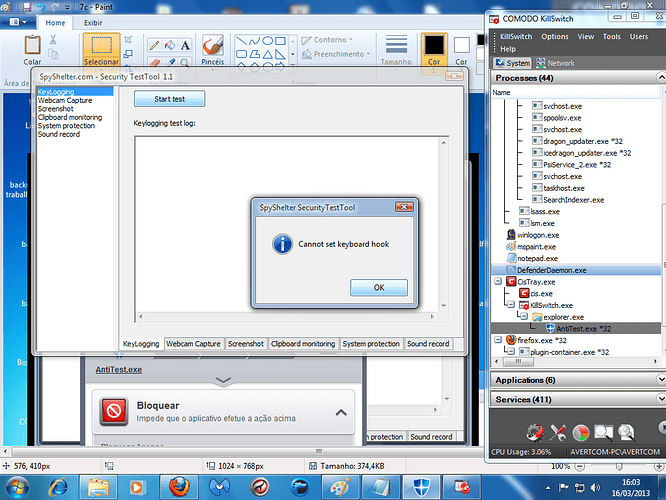Collapse the firefox.exe tree node
This screenshot has width=666, height=500.
(498, 340)
